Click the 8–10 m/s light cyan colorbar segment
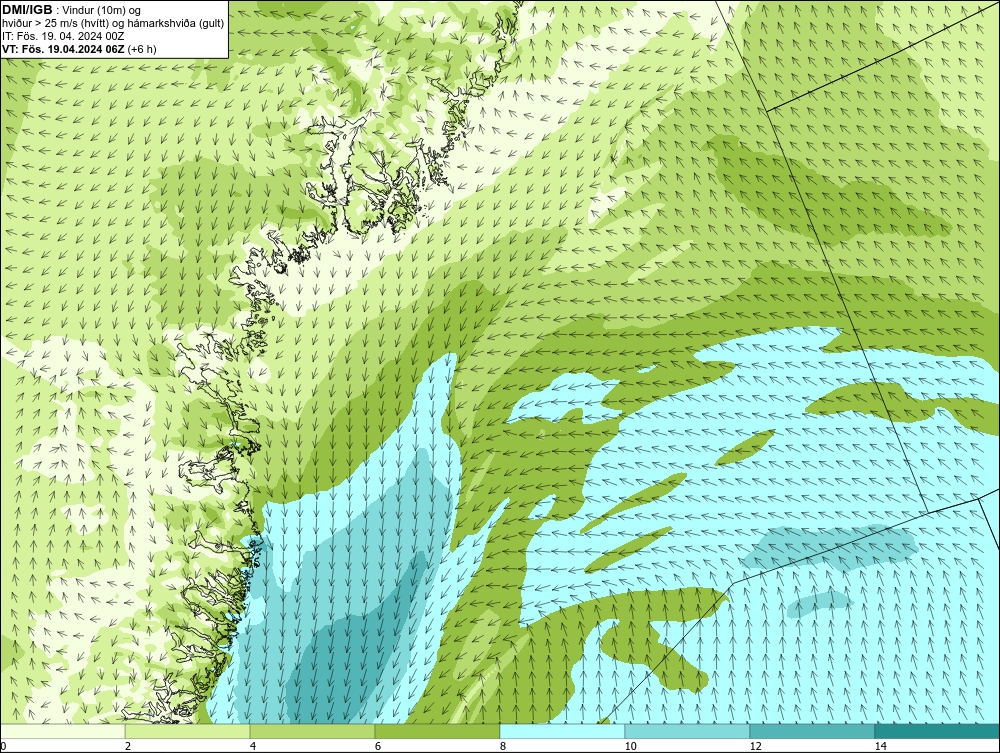 click(x=562, y=731)
